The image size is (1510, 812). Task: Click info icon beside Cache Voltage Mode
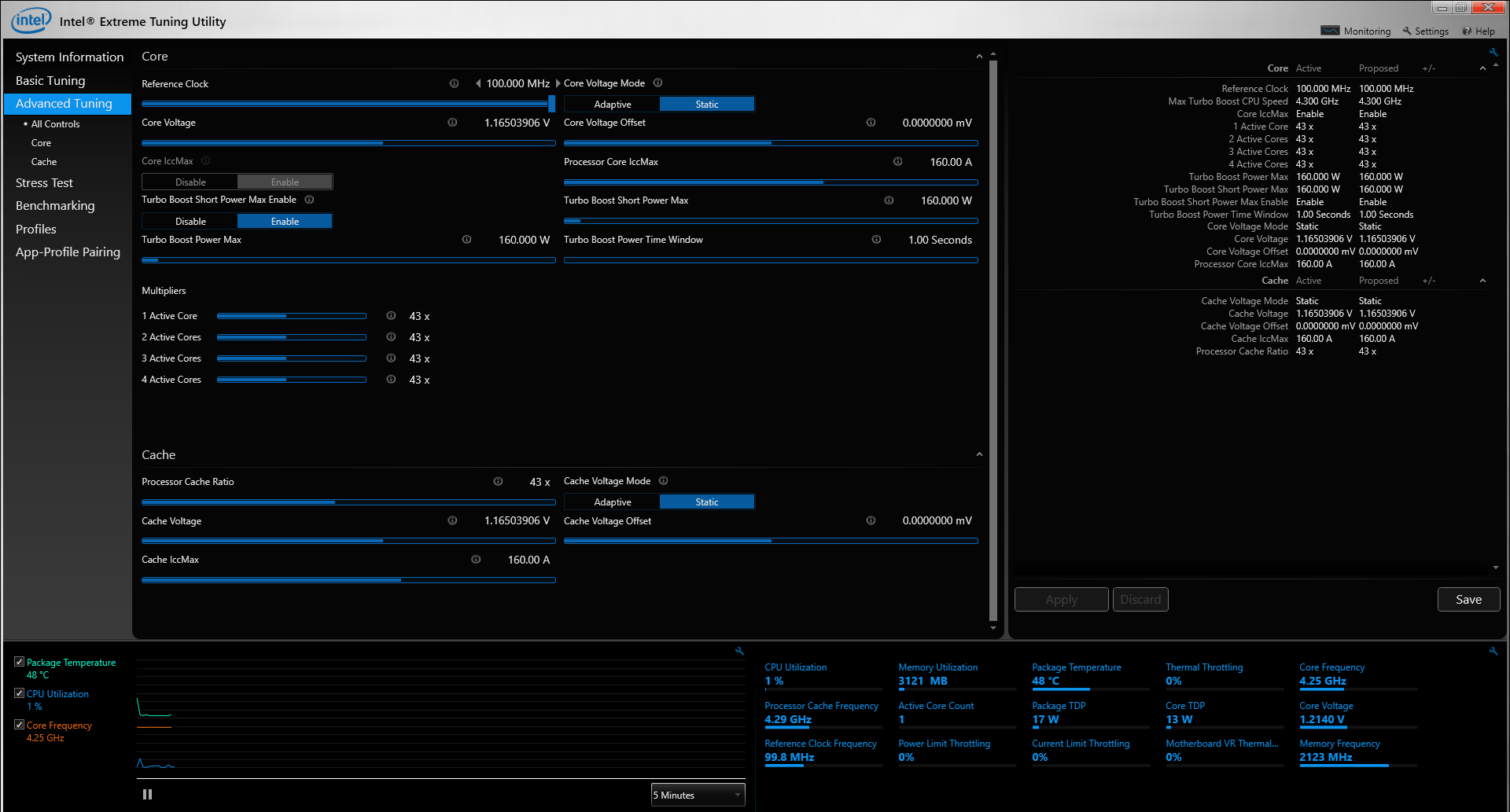click(x=663, y=481)
